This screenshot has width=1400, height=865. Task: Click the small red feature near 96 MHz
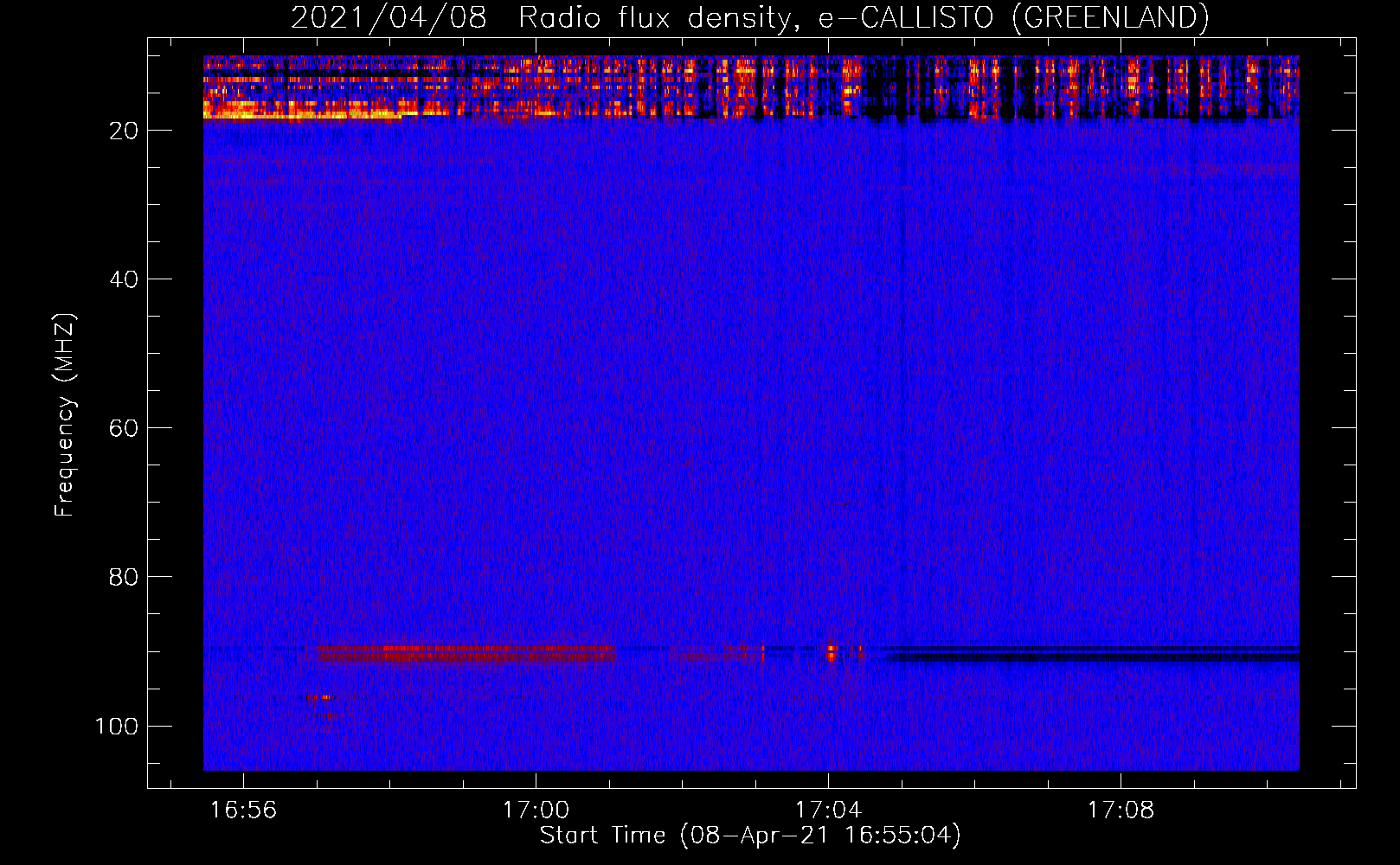324,697
